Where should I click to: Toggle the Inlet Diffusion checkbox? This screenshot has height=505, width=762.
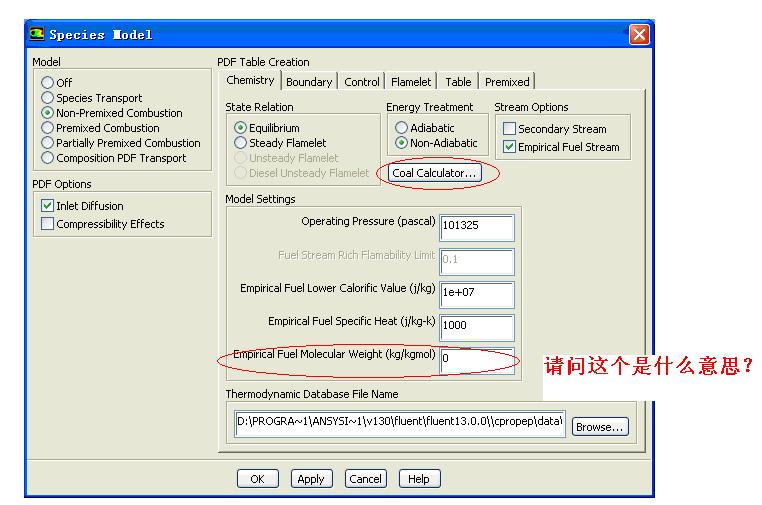tap(48, 206)
